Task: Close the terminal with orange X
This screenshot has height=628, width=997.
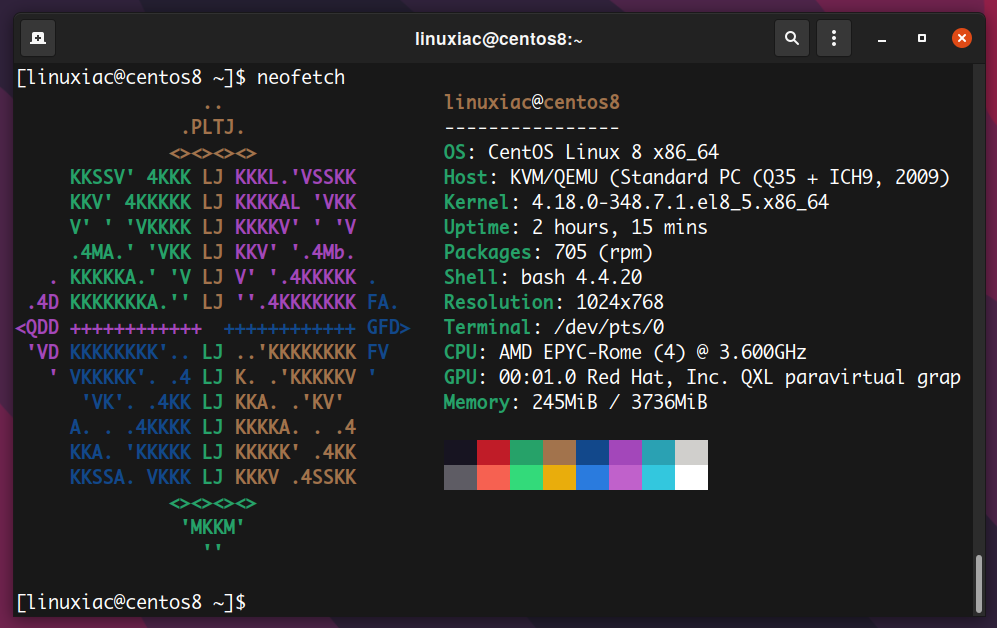Action: click(961, 38)
